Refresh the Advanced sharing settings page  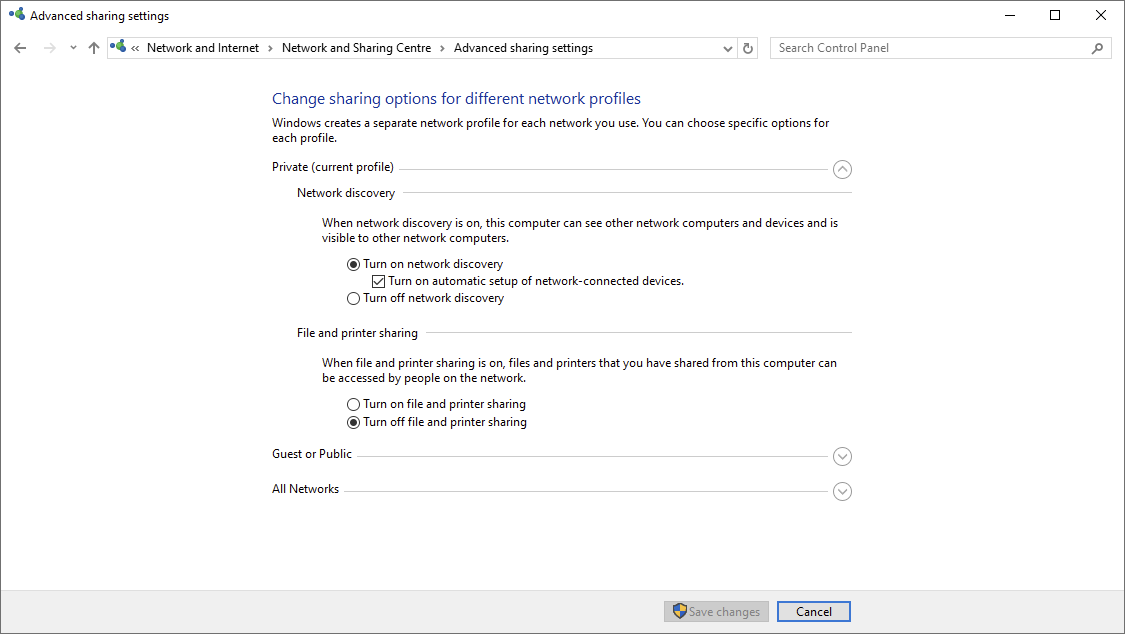(x=748, y=48)
